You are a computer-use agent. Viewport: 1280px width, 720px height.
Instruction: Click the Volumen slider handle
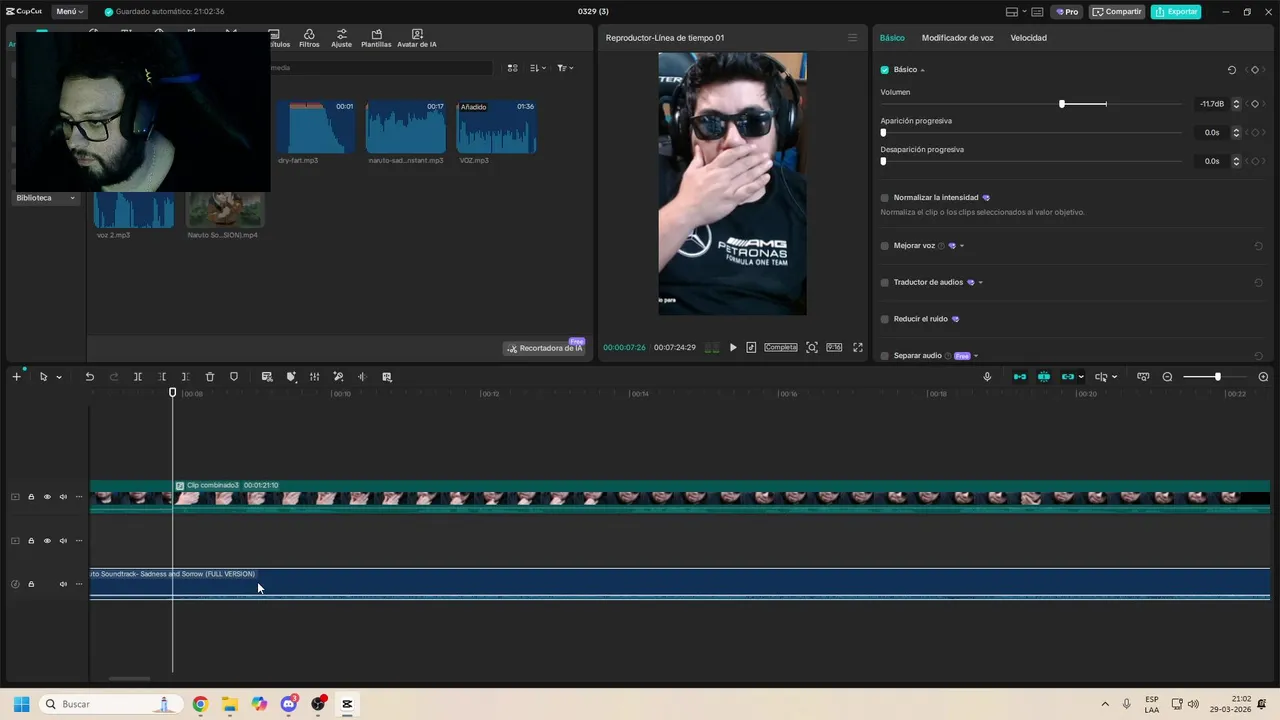click(x=1062, y=104)
